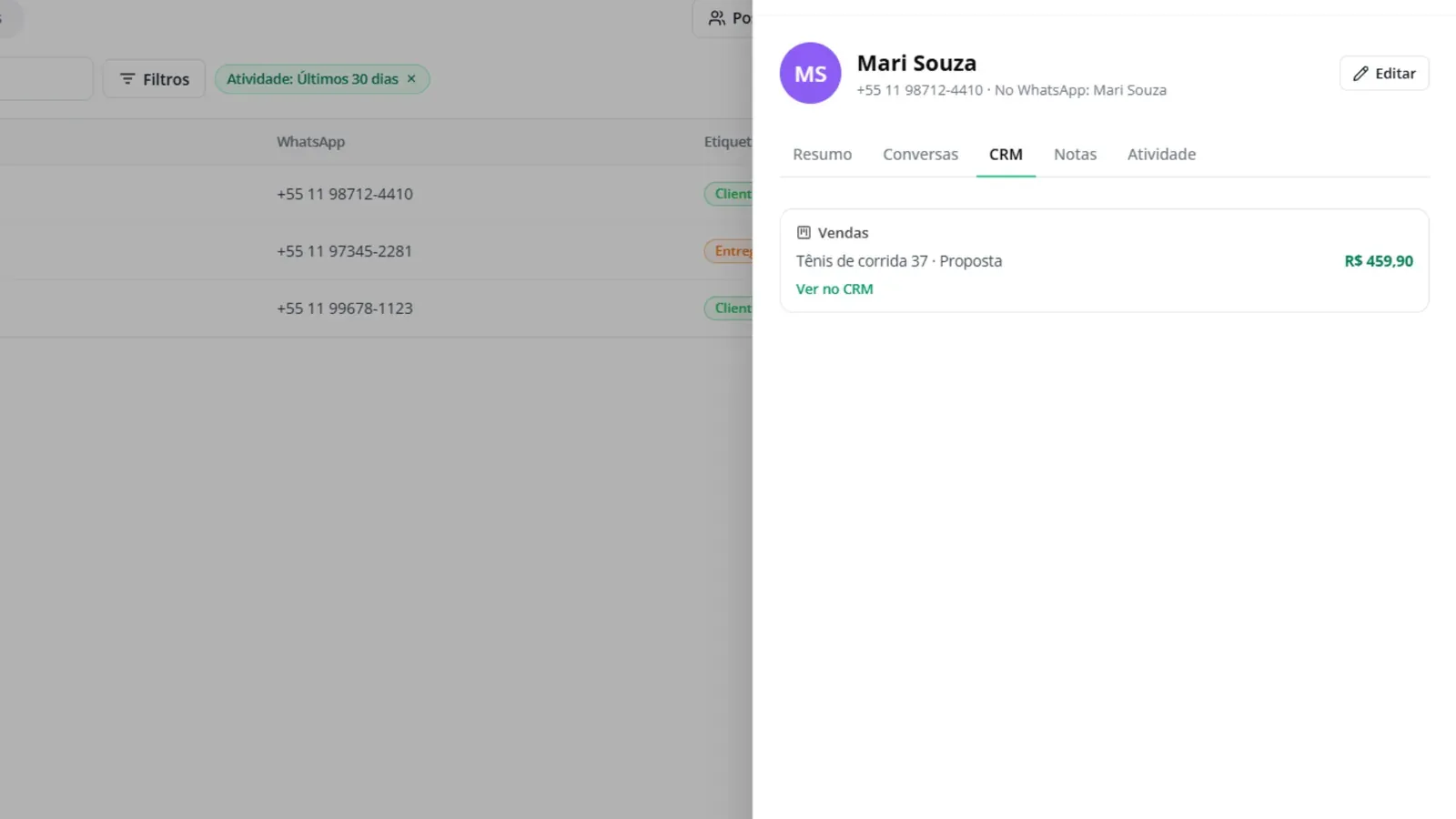Viewport: 1456px width, 819px height.
Task: Click the orange Entrega tag chip
Action: point(729,251)
